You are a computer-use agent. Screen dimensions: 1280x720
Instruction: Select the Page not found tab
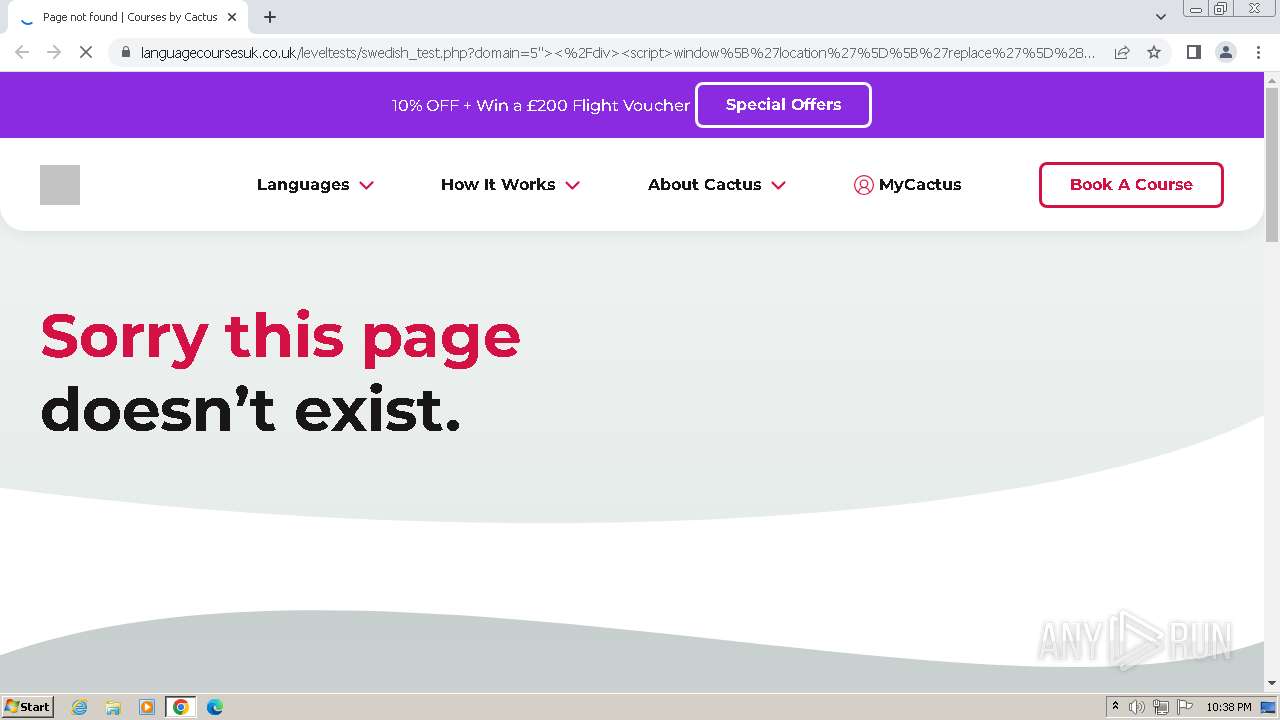coord(128,17)
